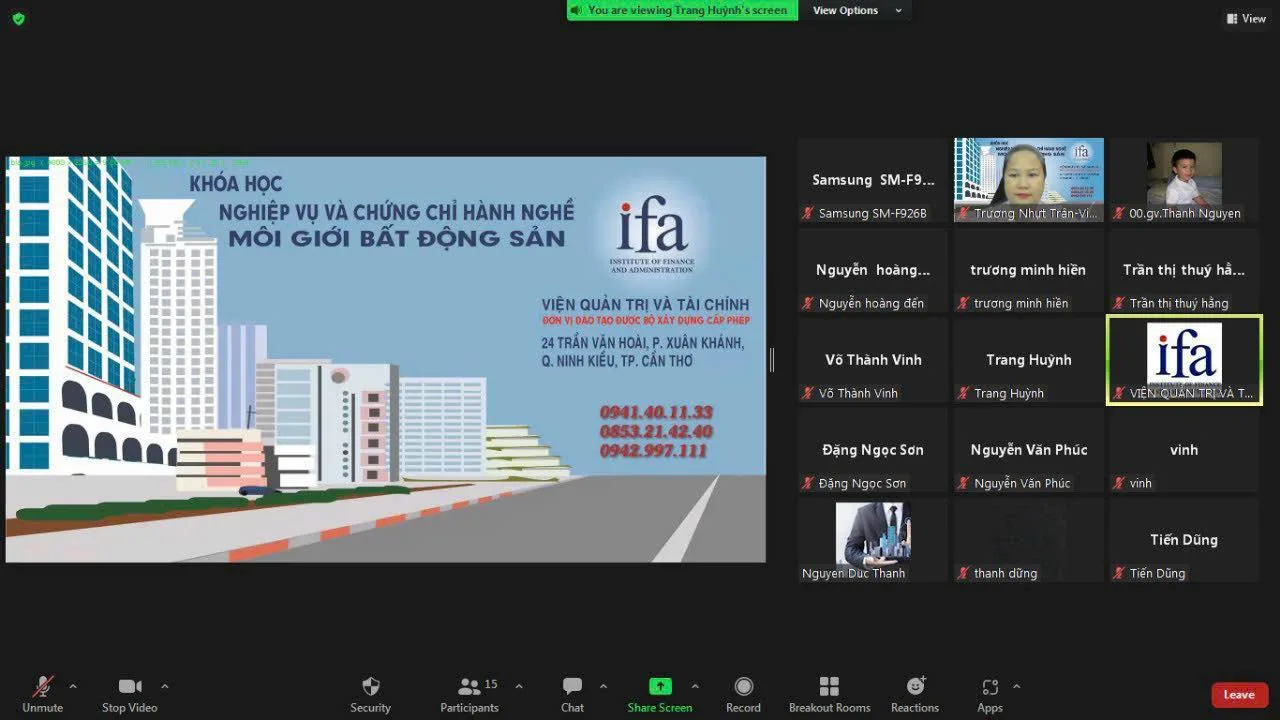
Task: Unmute the microphone
Action: (x=42, y=694)
